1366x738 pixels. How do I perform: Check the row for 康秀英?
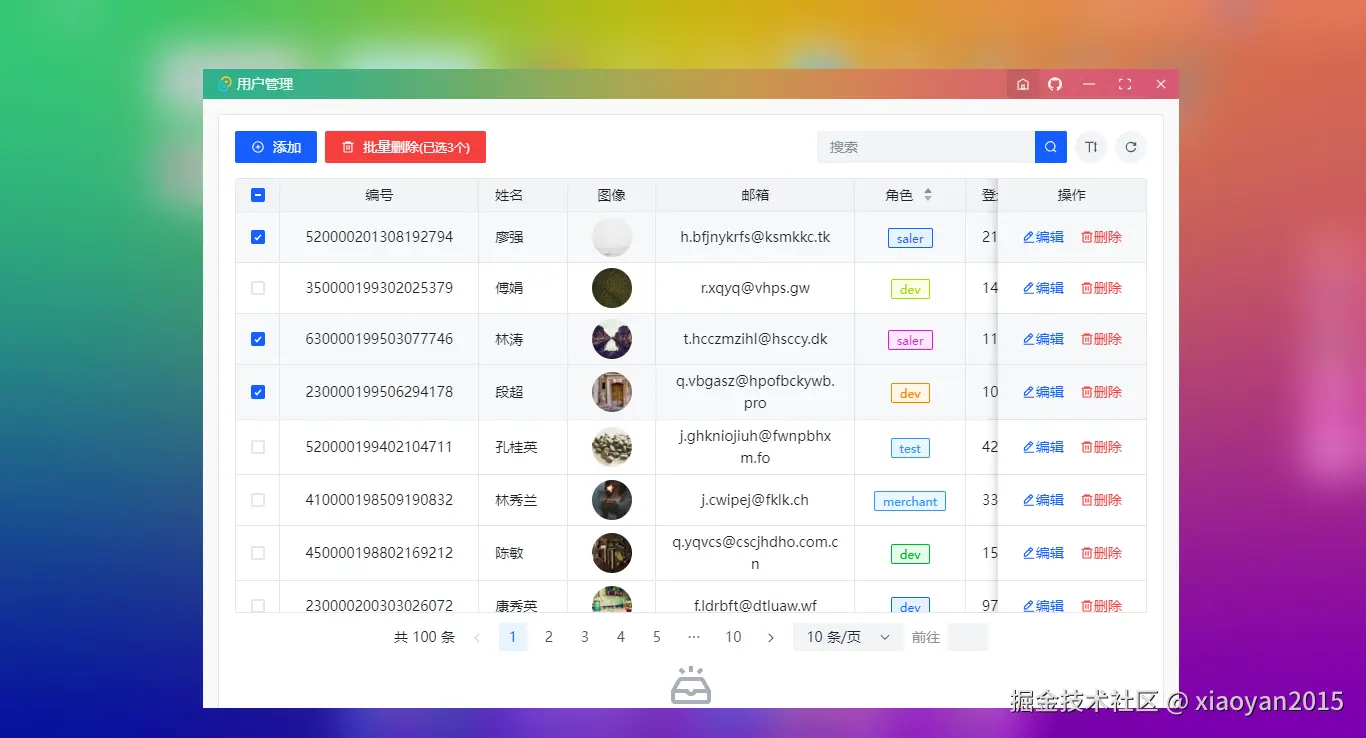258,606
